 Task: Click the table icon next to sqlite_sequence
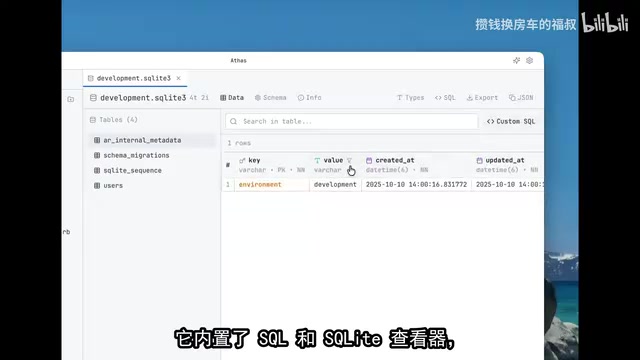point(97,170)
